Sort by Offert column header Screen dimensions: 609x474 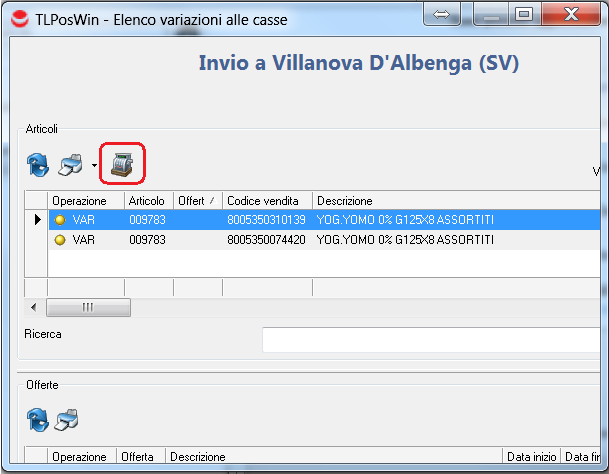pyautogui.click(x=198, y=201)
